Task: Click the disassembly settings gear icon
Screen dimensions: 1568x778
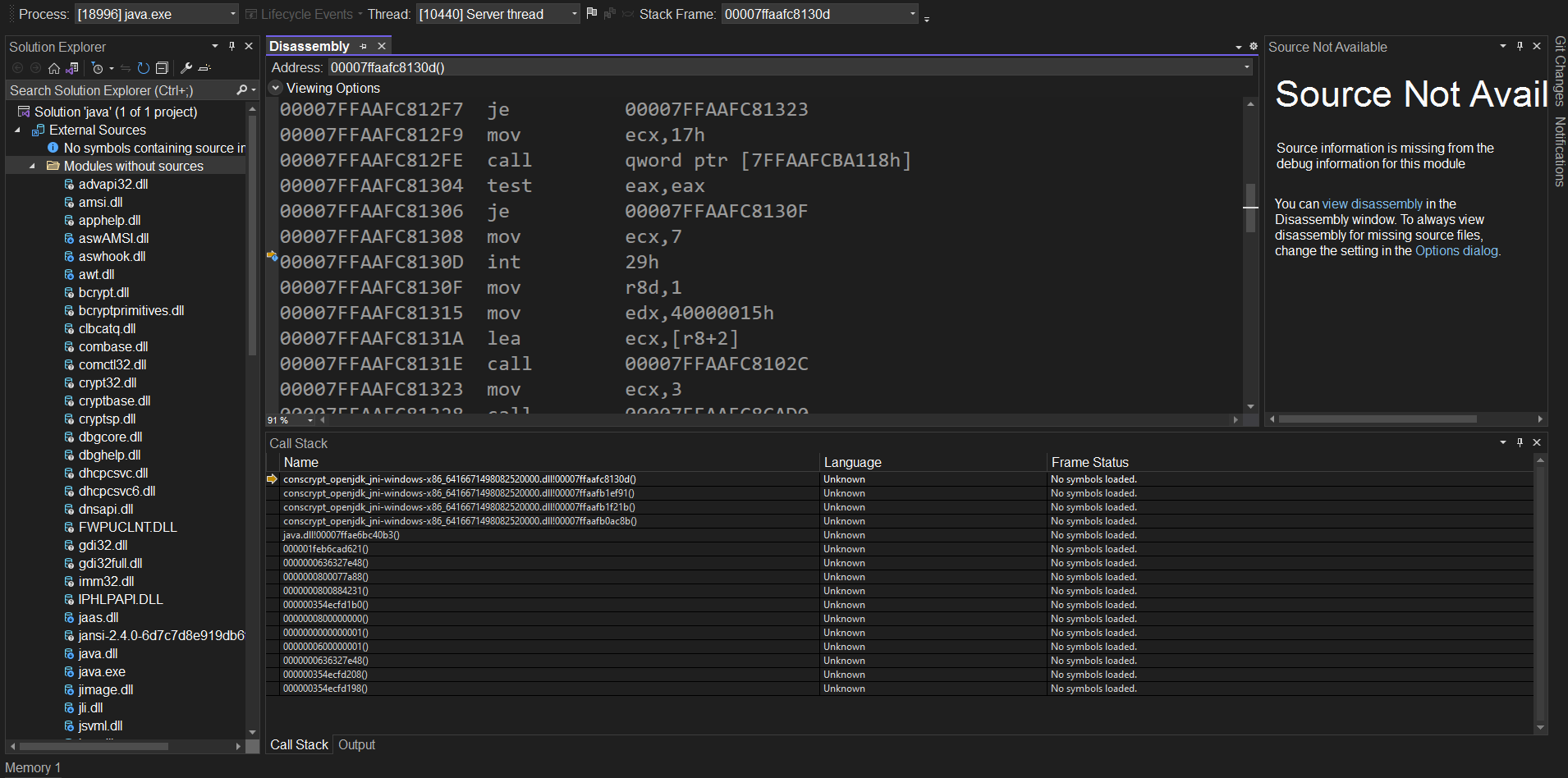Action: pyautogui.click(x=1254, y=47)
